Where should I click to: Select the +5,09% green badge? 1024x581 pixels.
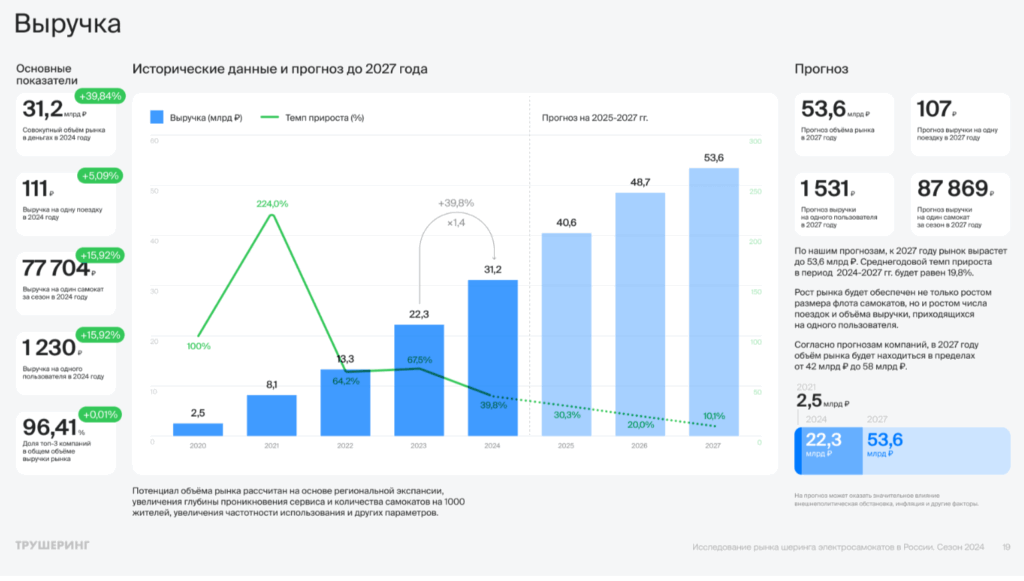tap(98, 175)
